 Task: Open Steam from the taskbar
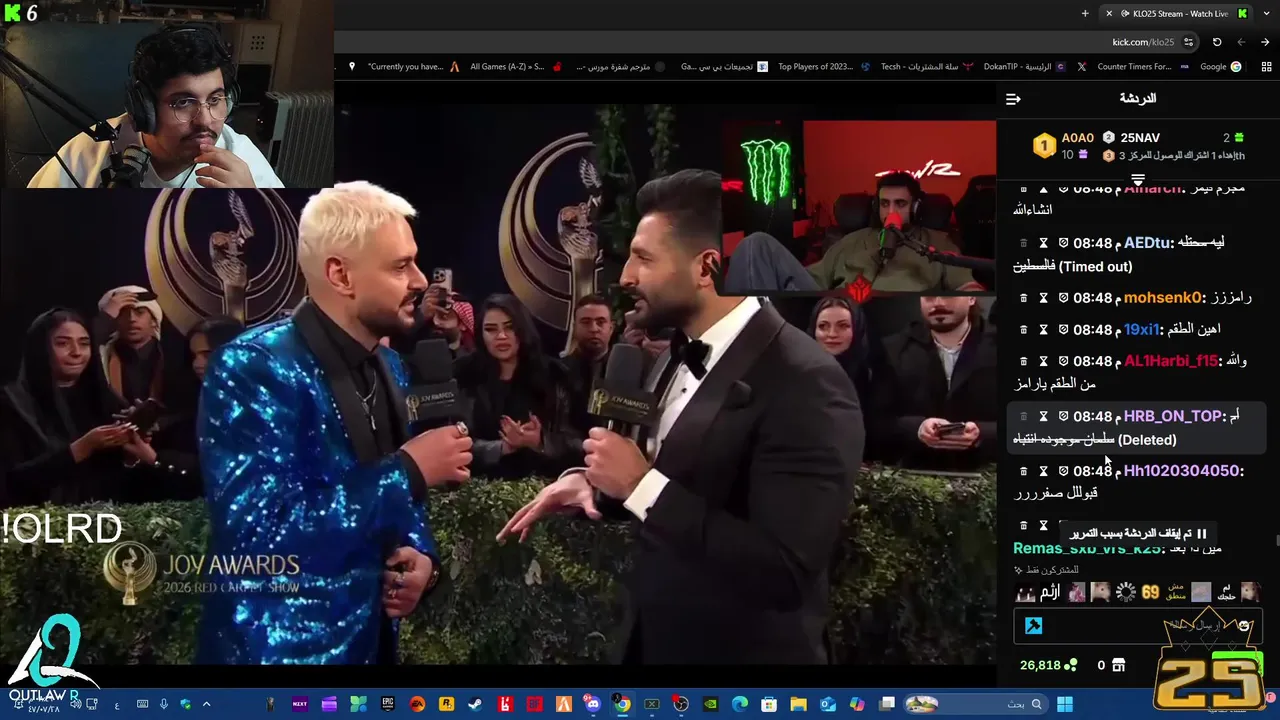coord(476,704)
